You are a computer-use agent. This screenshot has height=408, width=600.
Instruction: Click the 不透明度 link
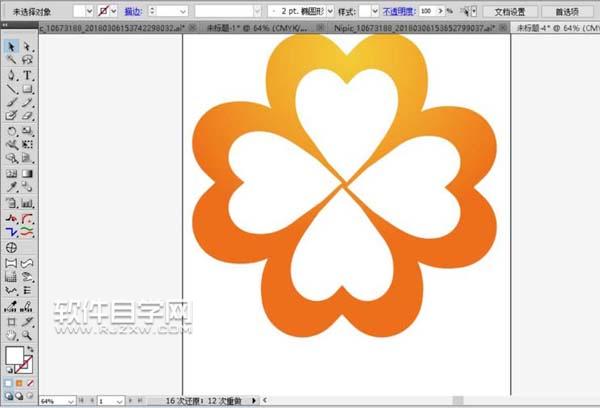pos(398,10)
